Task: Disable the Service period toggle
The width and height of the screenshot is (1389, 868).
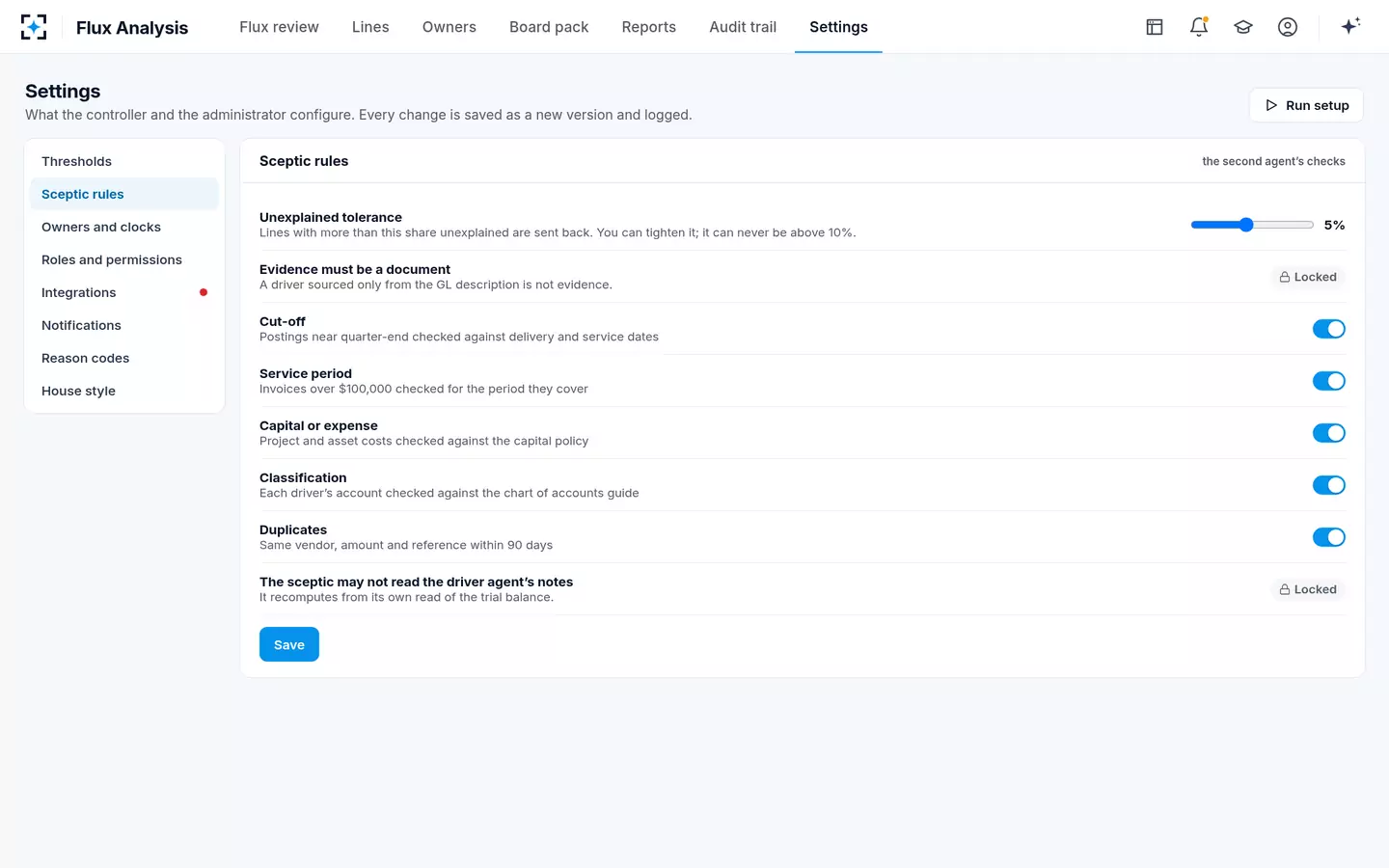Action: tap(1329, 381)
